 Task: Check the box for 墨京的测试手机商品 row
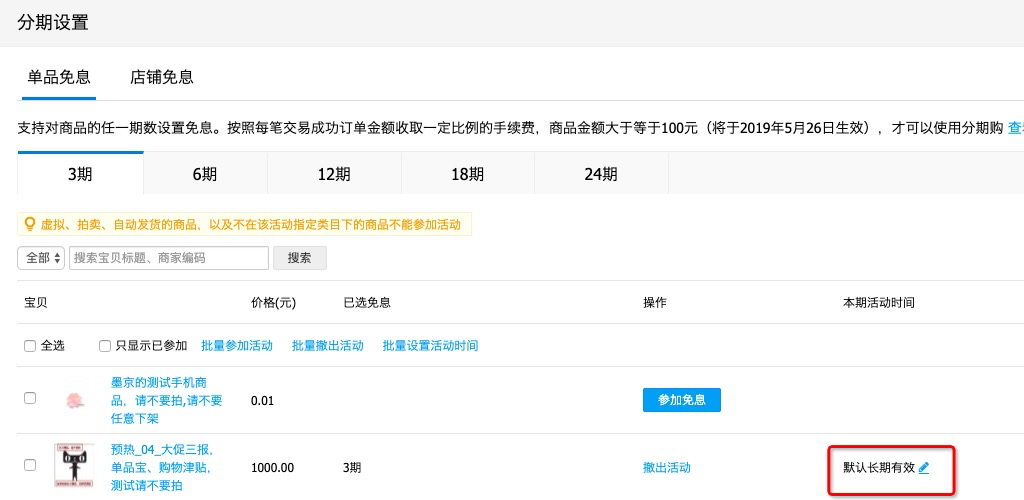pos(30,398)
